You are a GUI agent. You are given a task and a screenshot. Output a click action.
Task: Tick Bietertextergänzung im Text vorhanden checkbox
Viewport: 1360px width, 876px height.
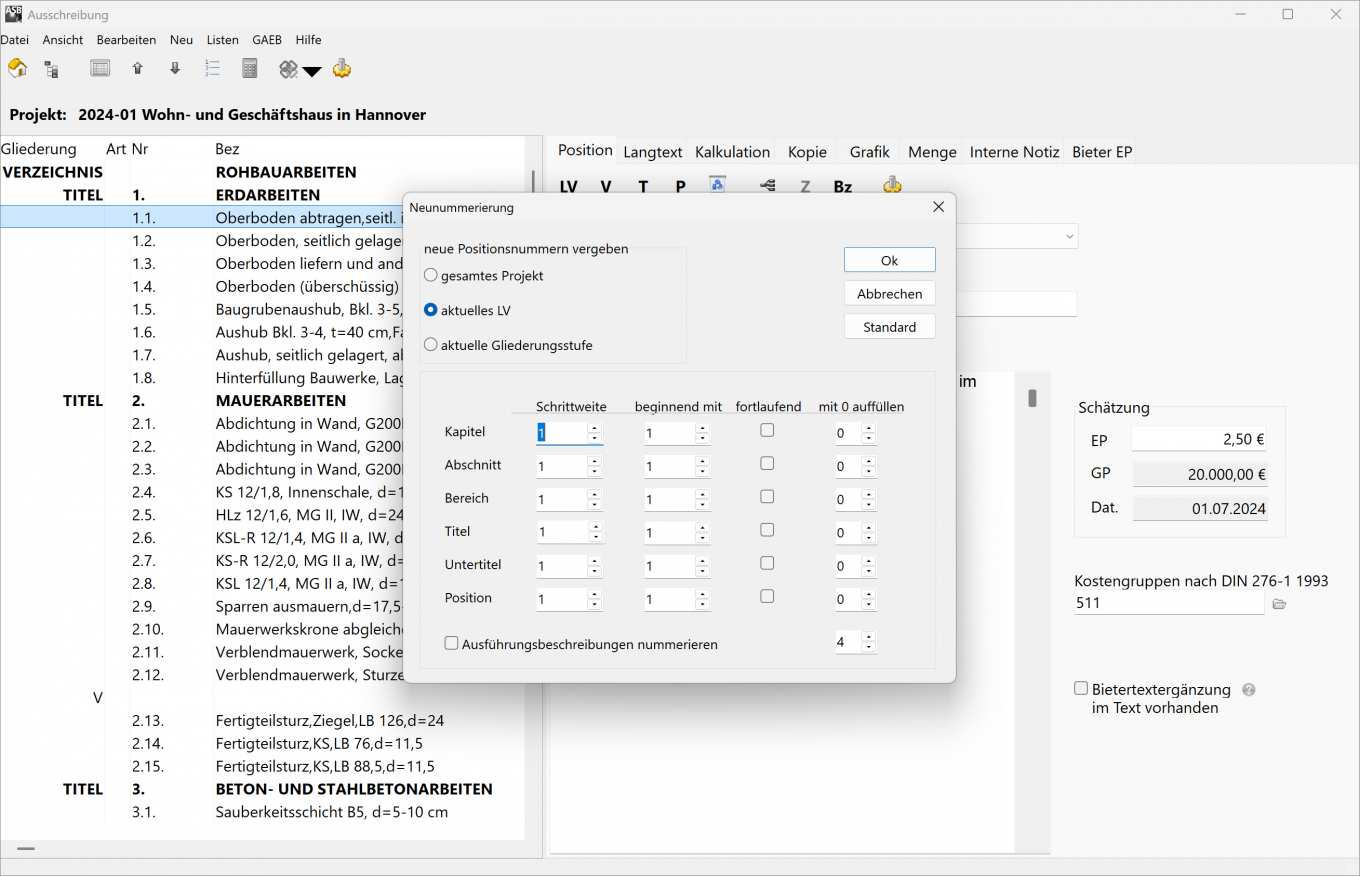(x=1081, y=688)
